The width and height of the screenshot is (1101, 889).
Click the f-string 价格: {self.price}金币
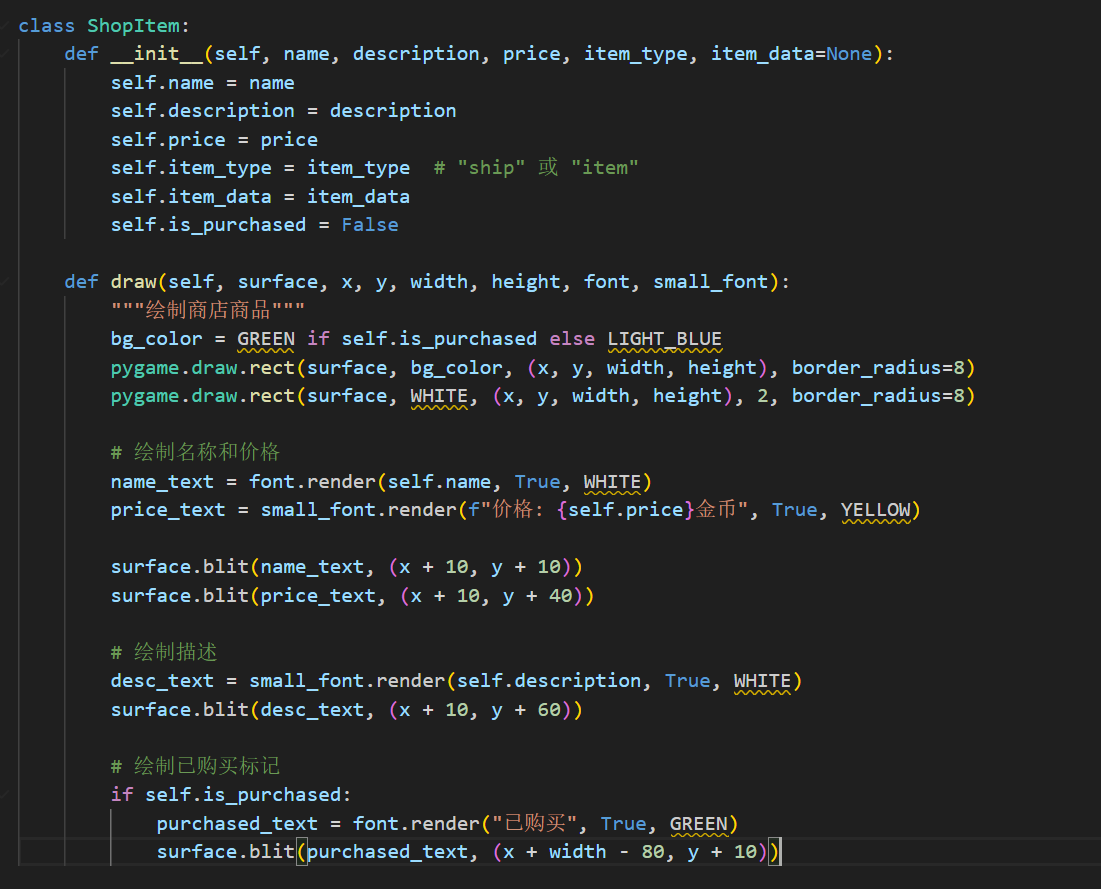click(x=607, y=510)
